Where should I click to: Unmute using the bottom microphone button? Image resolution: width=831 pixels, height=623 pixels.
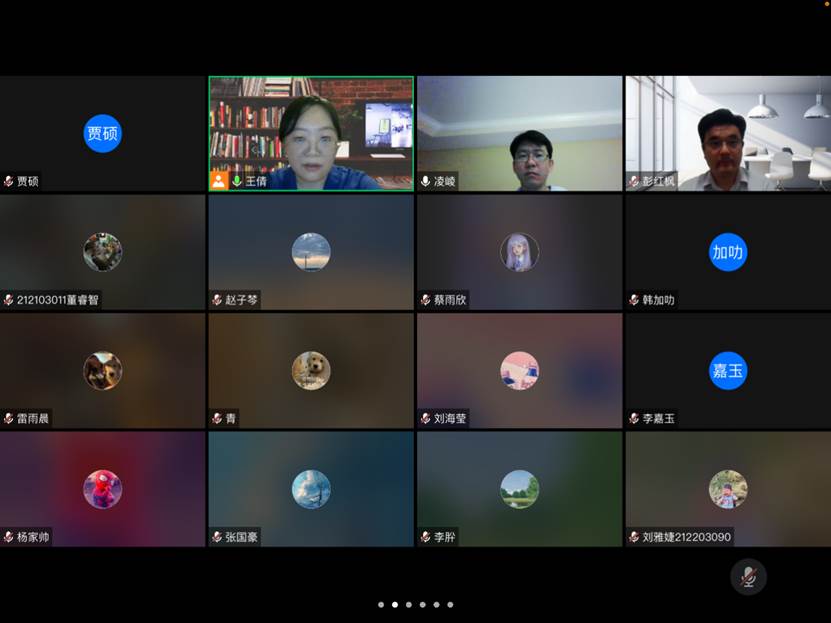748,577
